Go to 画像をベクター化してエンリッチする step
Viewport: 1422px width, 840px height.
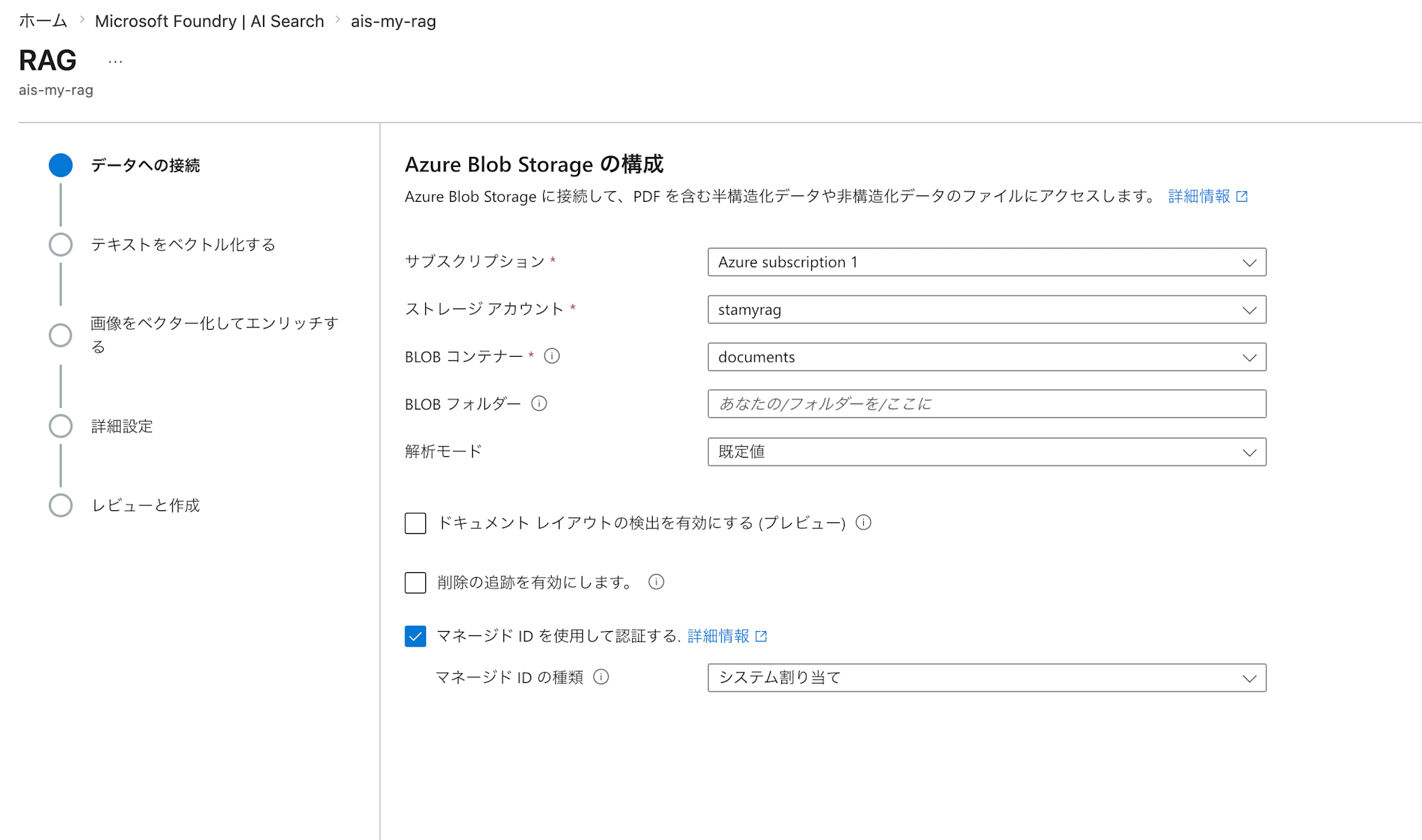tap(215, 335)
